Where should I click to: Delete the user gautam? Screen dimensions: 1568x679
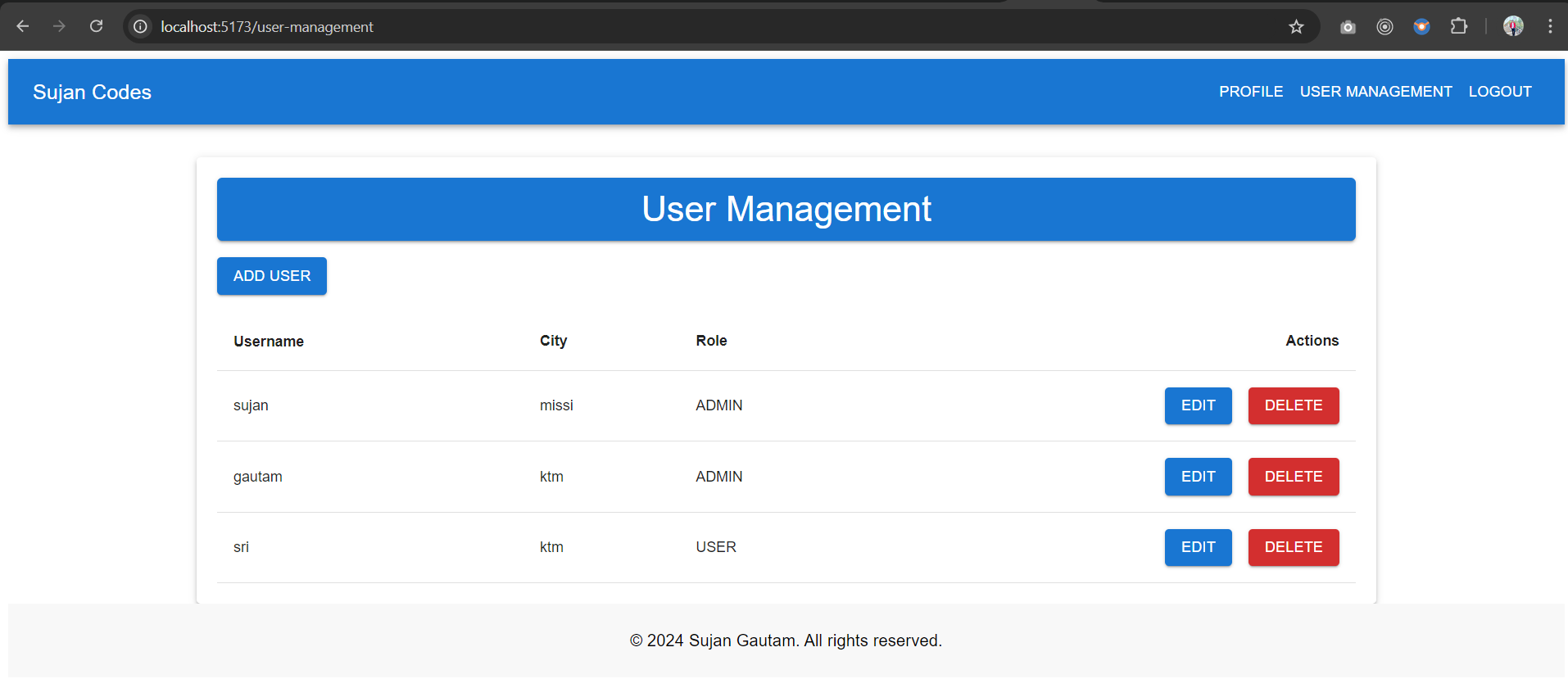click(1293, 477)
